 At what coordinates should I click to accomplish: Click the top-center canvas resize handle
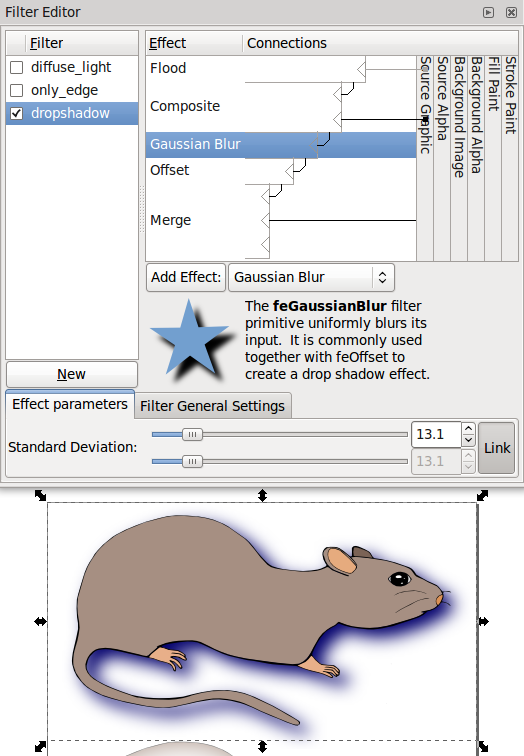[x=262, y=495]
